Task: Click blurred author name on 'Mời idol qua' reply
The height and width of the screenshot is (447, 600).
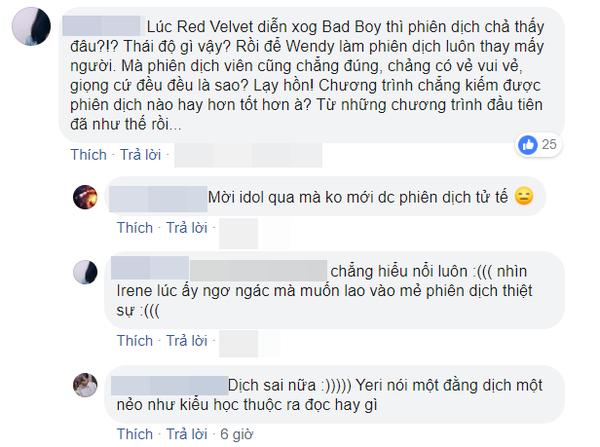Action: tap(158, 199)
